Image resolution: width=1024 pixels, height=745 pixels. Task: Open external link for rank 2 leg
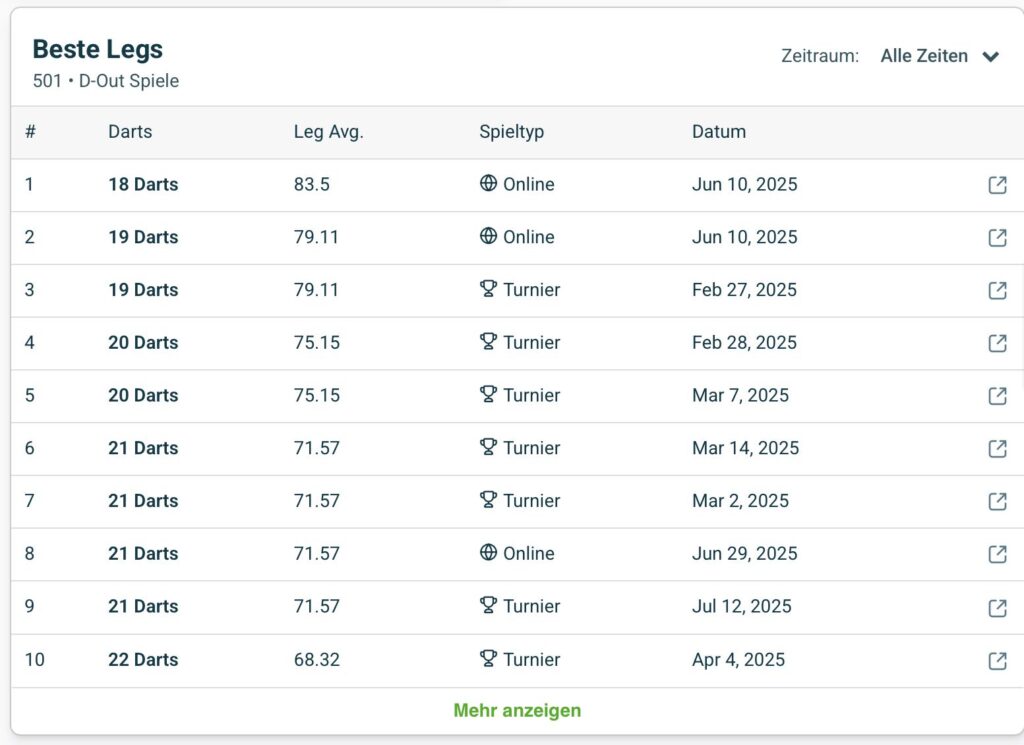pyautogui.click(x=997, y=238)
